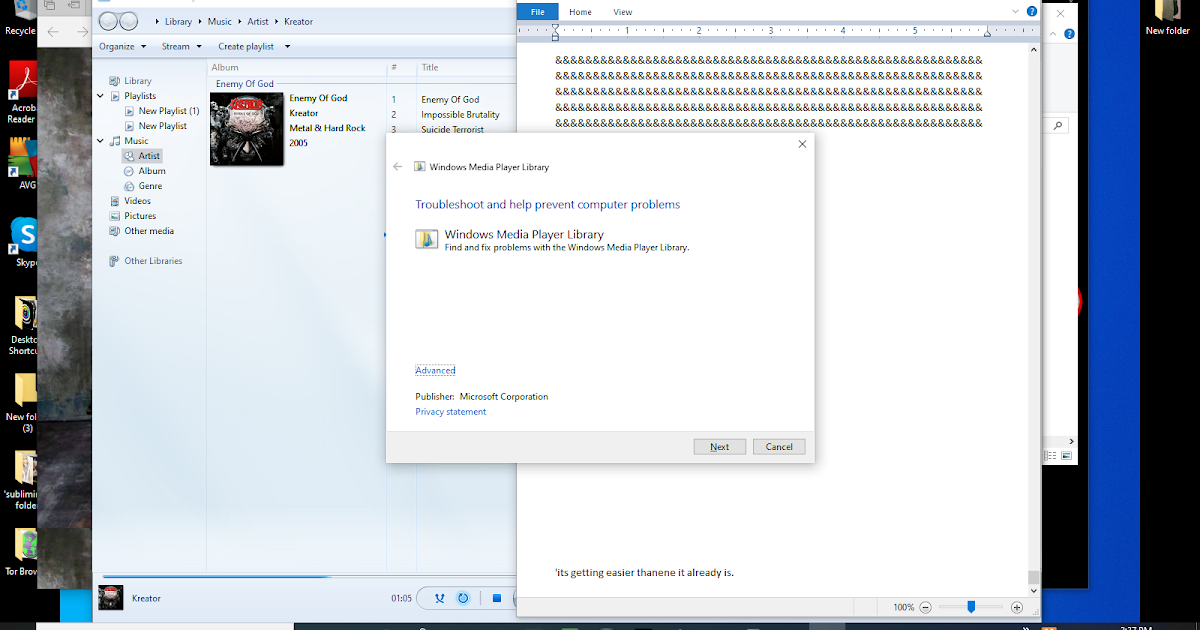Click the first line indent marker on WordPad ruler
The height and width of the screenshot is (630, 1200).
click(555, 27)
